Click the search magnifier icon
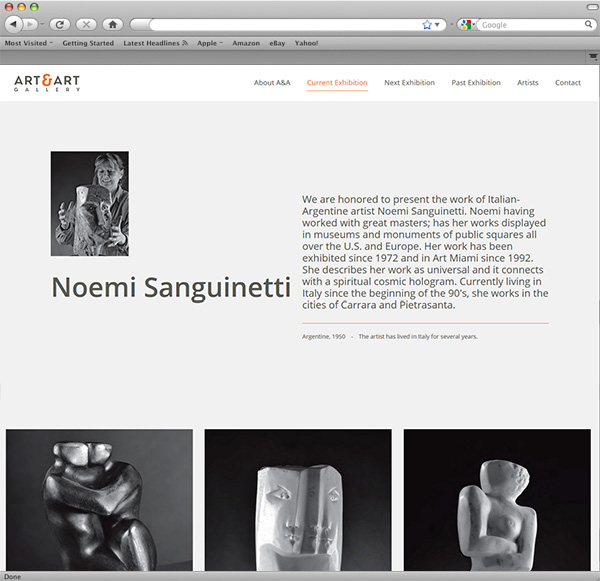600x581 pixels. click(x=588, y=24)
